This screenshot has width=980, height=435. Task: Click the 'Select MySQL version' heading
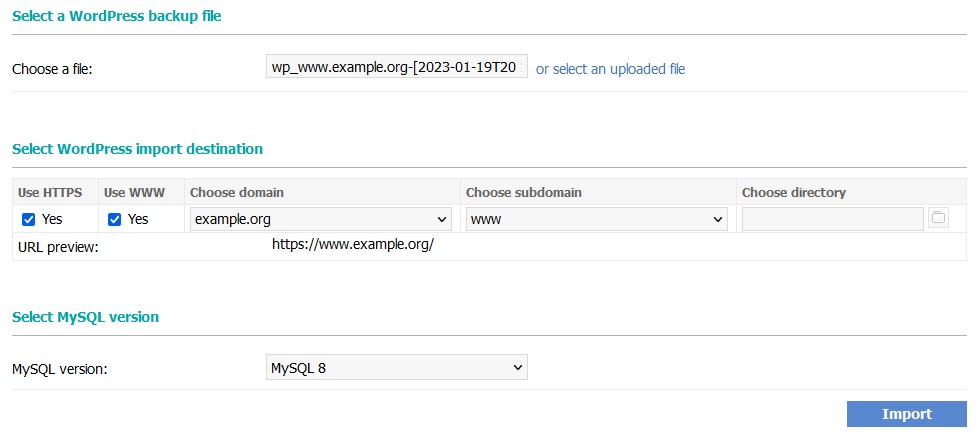coord(86,317)
